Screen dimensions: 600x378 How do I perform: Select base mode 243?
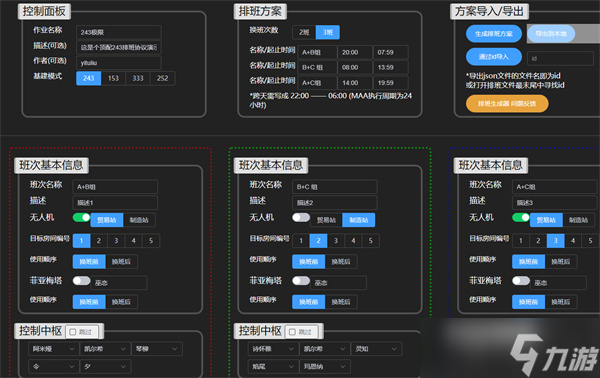(x=88, y=78)
